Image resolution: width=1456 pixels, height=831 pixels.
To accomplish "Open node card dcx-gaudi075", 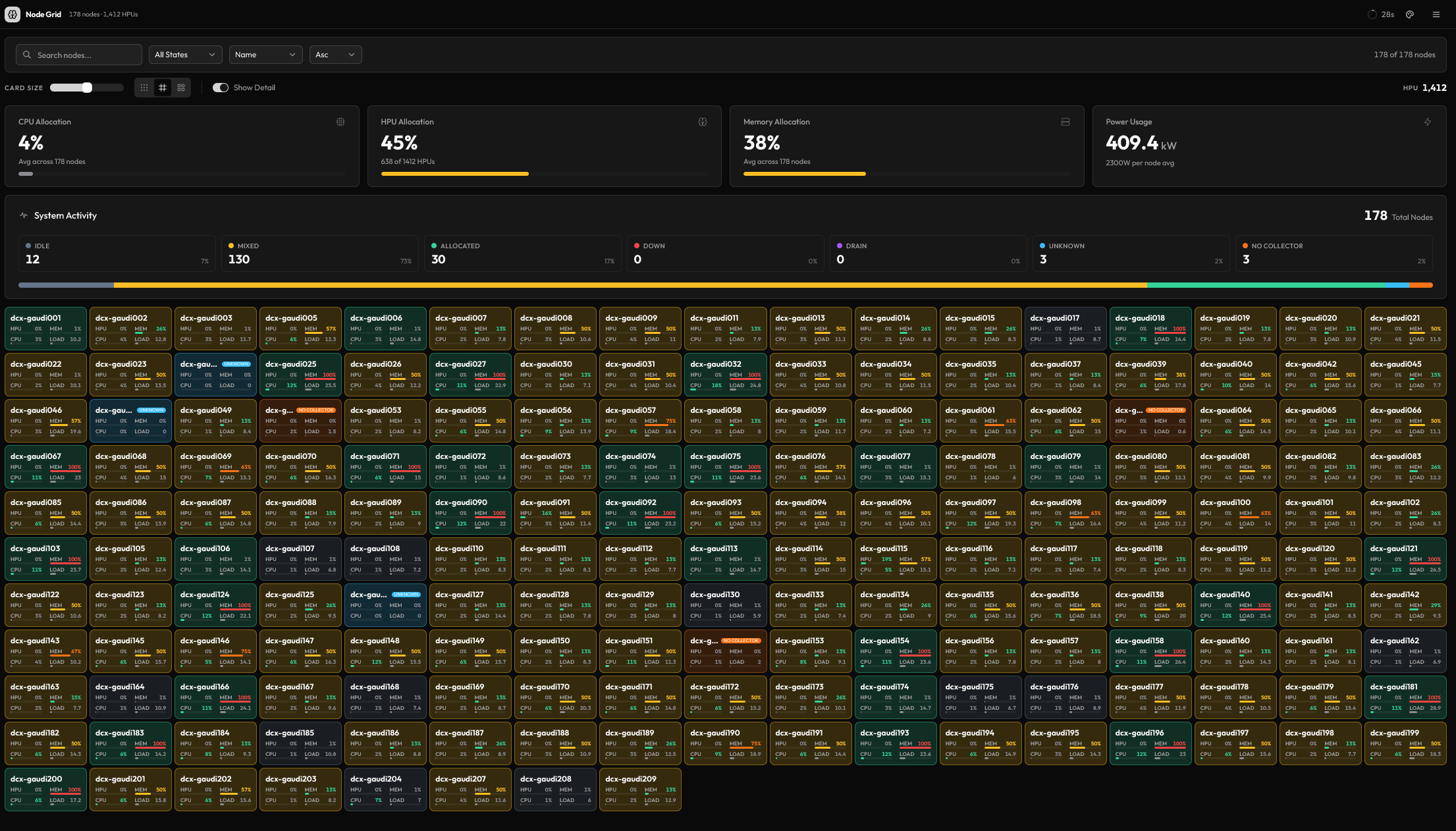I will [x=726, y=466].
